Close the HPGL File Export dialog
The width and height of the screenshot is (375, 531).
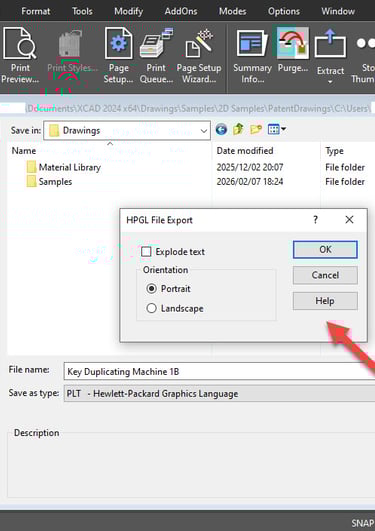tap(349, 220)
